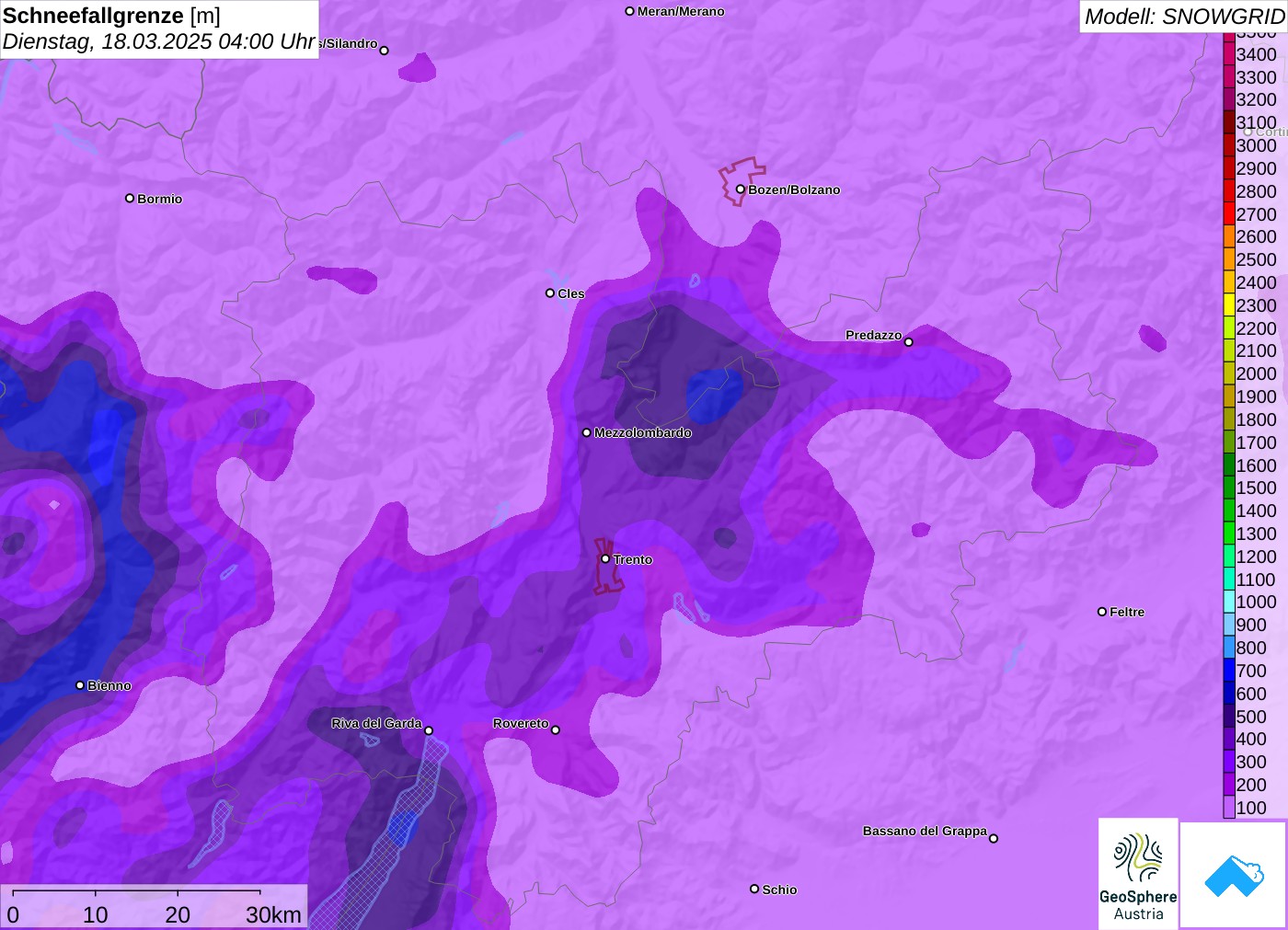The image size is (1288, 930).
Task: Click the Modell: SNOWGRID label
Action: click(1184, 17)
